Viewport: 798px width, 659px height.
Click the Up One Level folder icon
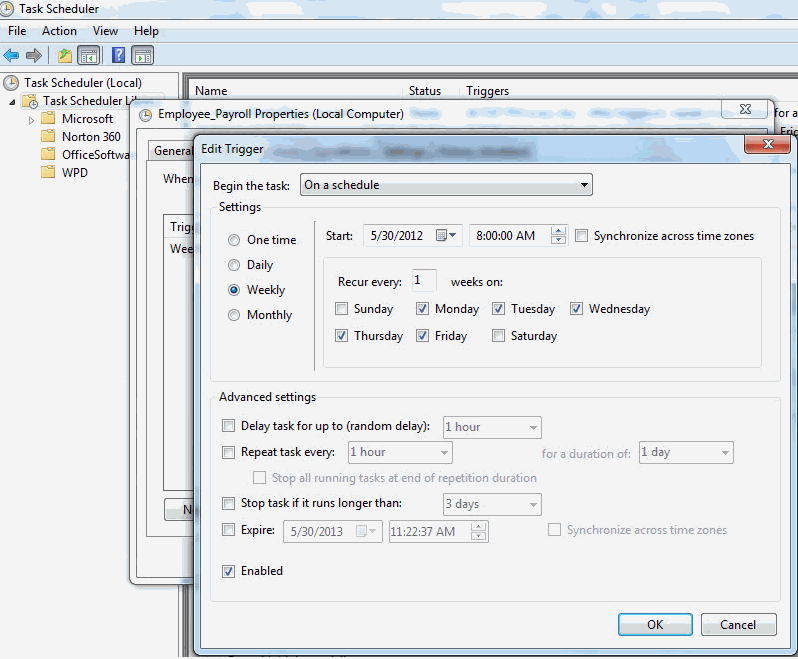click(65, 55)
